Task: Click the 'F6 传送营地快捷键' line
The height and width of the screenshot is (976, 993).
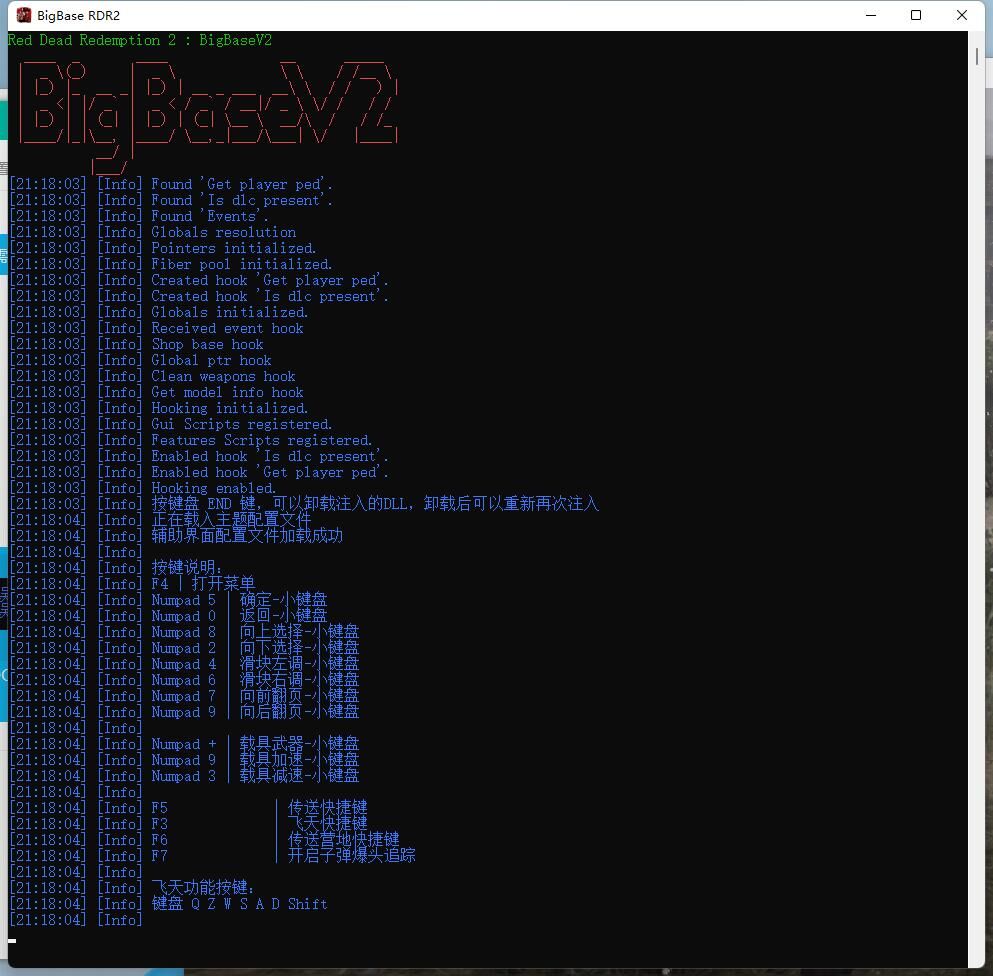Action: pos(205,840)
